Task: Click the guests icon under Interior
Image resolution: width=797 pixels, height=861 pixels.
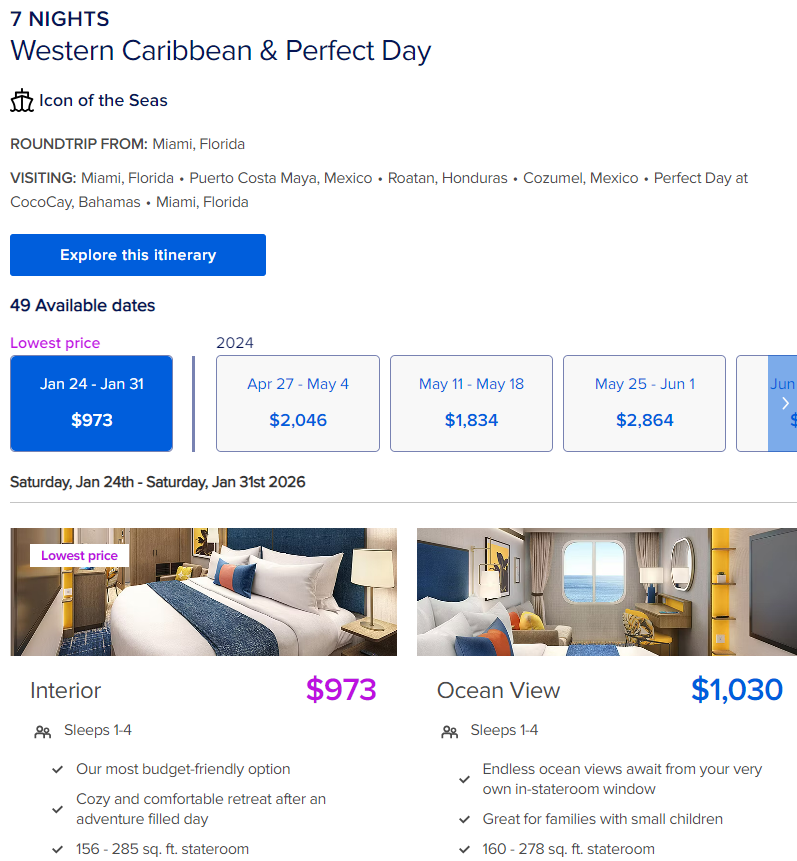Action: (42, 731)
